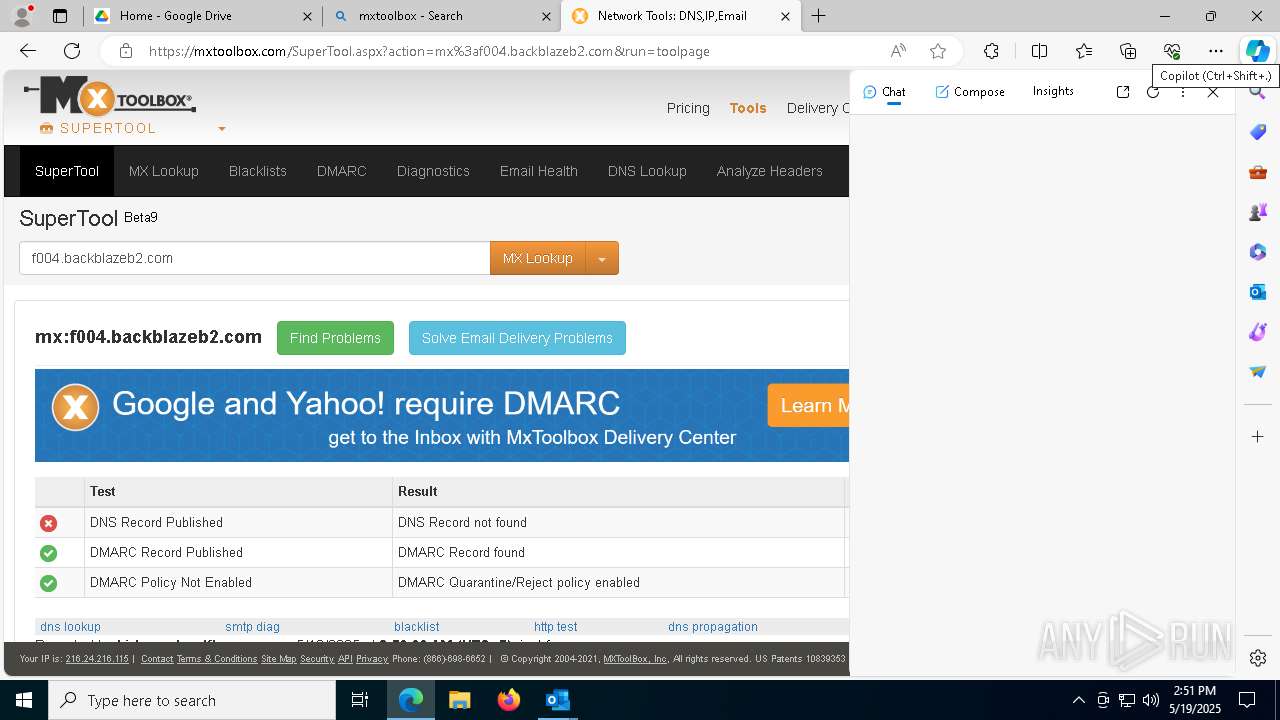
Task: Open sidebar Search icon
Action: pyautogui.click(x=1258, y=93)
